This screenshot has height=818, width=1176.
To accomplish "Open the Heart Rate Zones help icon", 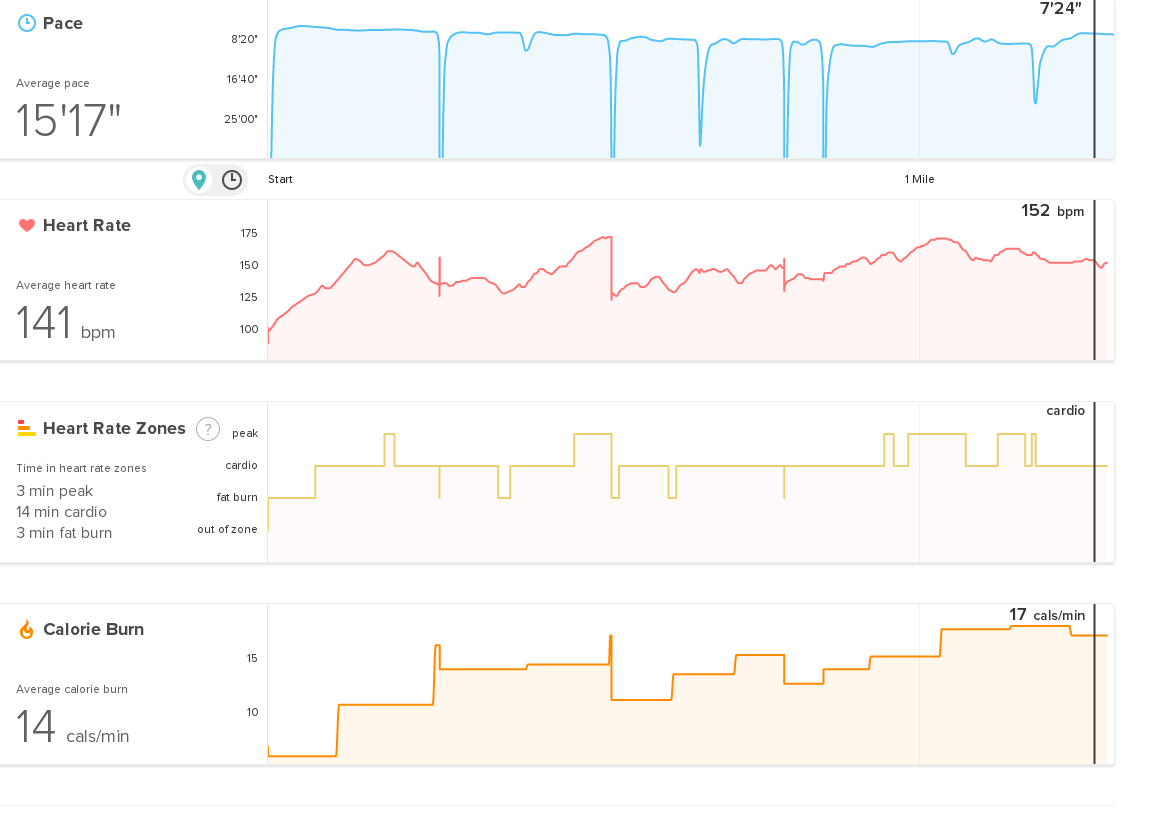I will (x=208, y=429).
